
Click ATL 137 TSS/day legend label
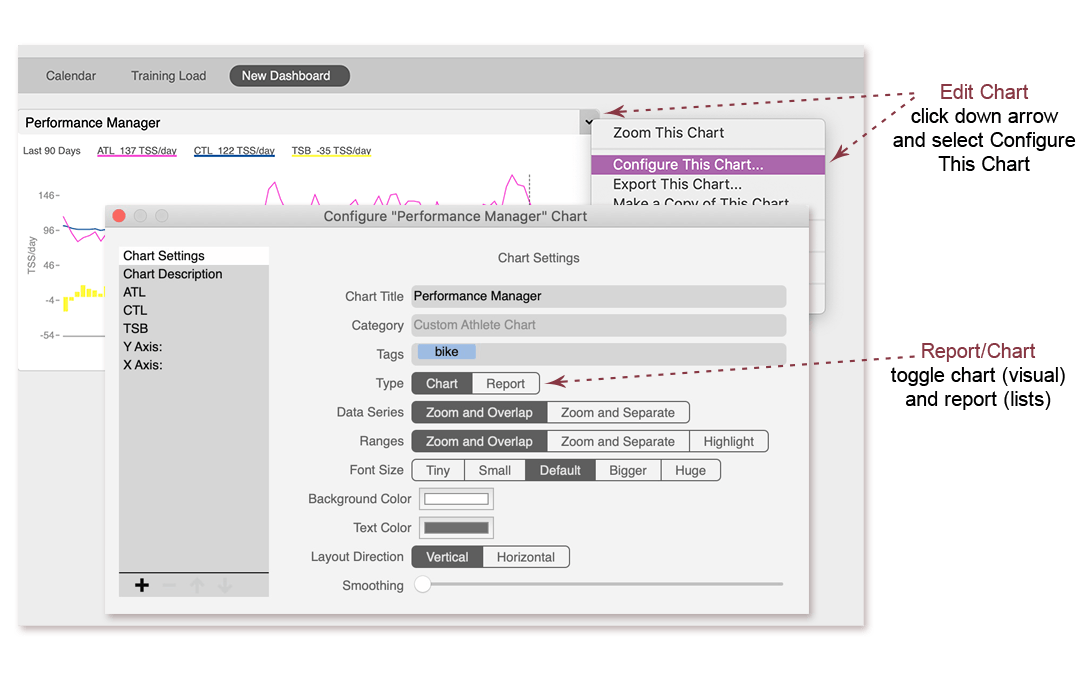pos(137,151)
